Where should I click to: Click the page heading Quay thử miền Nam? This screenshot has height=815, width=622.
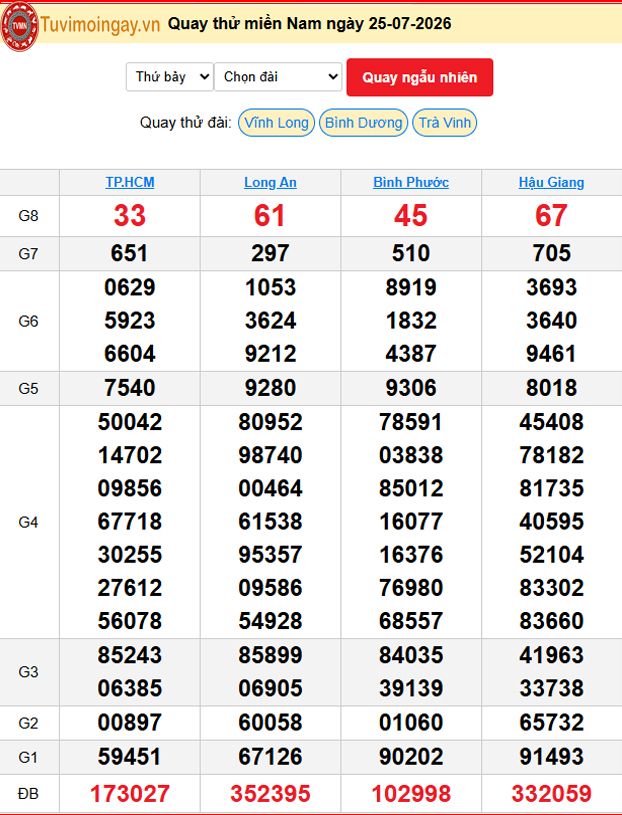point(247,24)
